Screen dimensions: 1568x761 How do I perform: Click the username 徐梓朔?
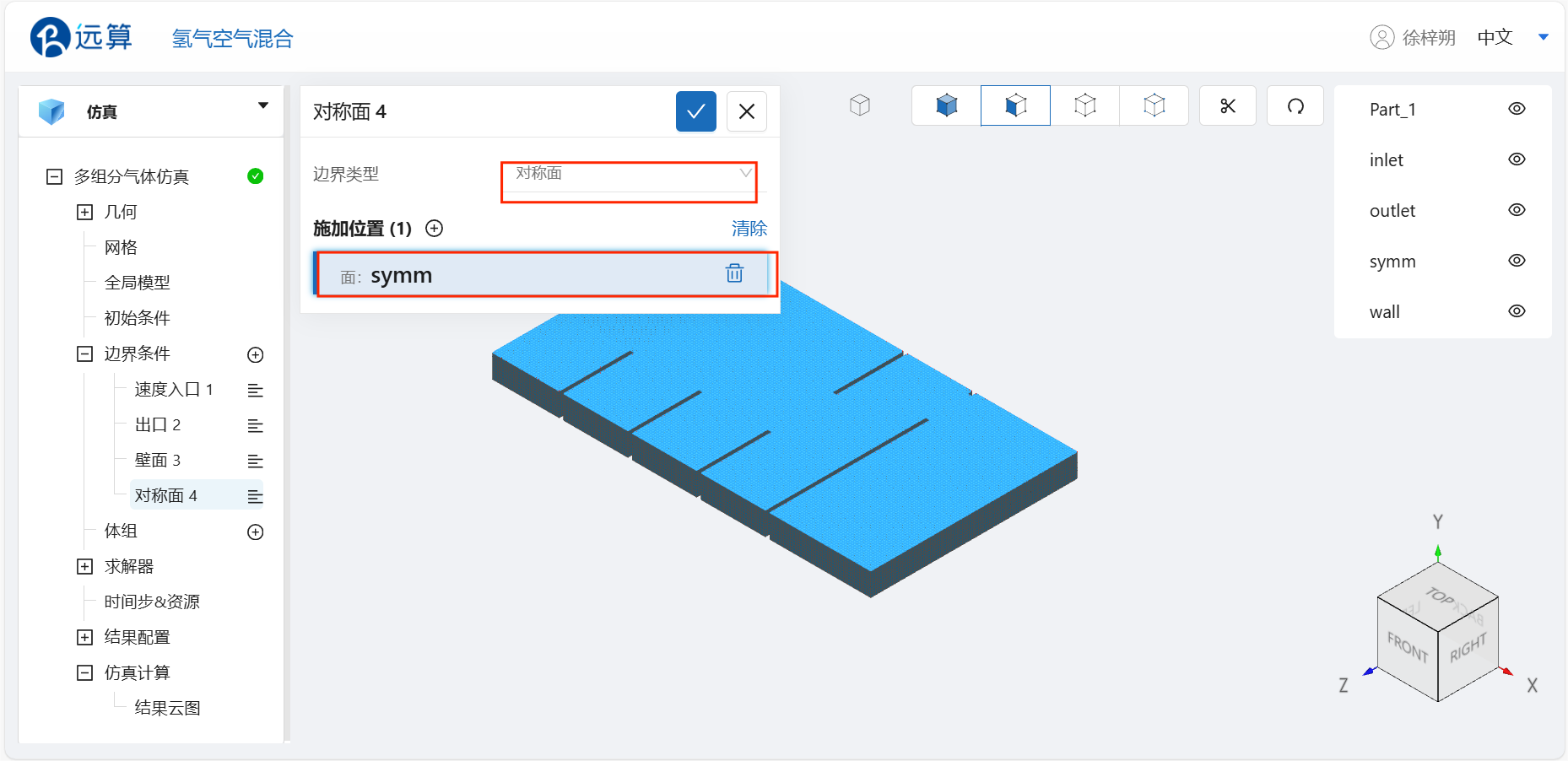tap(1429, 38)
